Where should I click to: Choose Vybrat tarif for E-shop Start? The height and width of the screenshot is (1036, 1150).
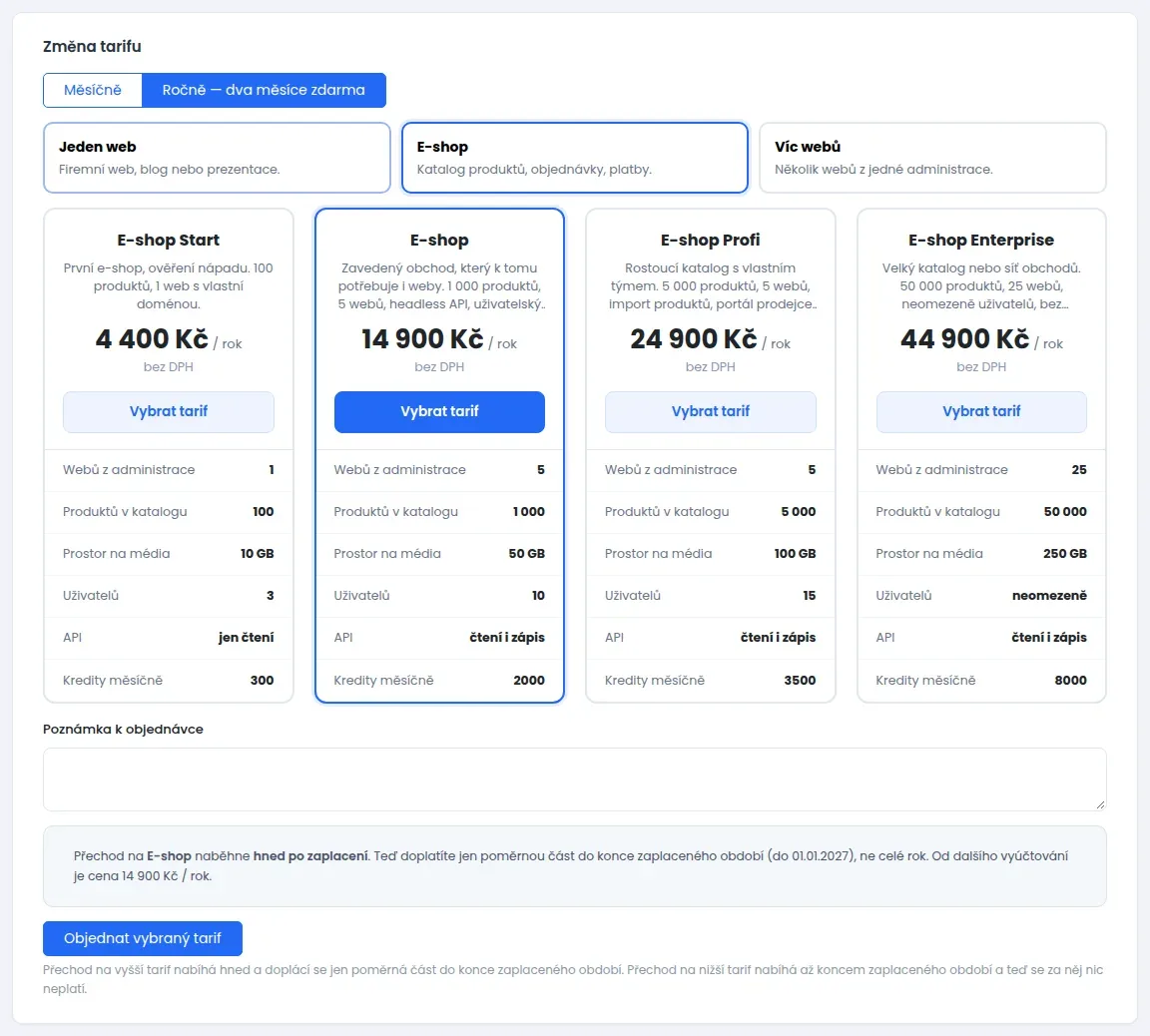click(169, 412)
